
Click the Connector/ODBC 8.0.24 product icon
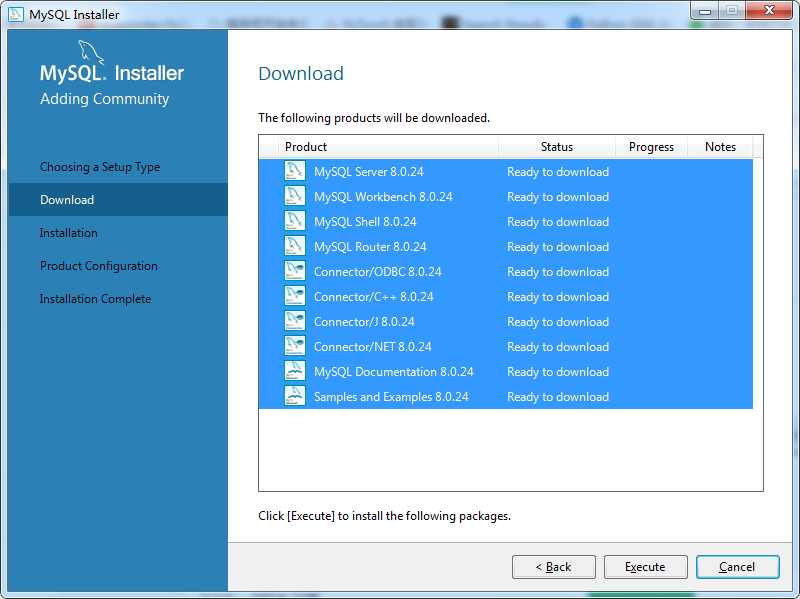[x=294, y=271]
